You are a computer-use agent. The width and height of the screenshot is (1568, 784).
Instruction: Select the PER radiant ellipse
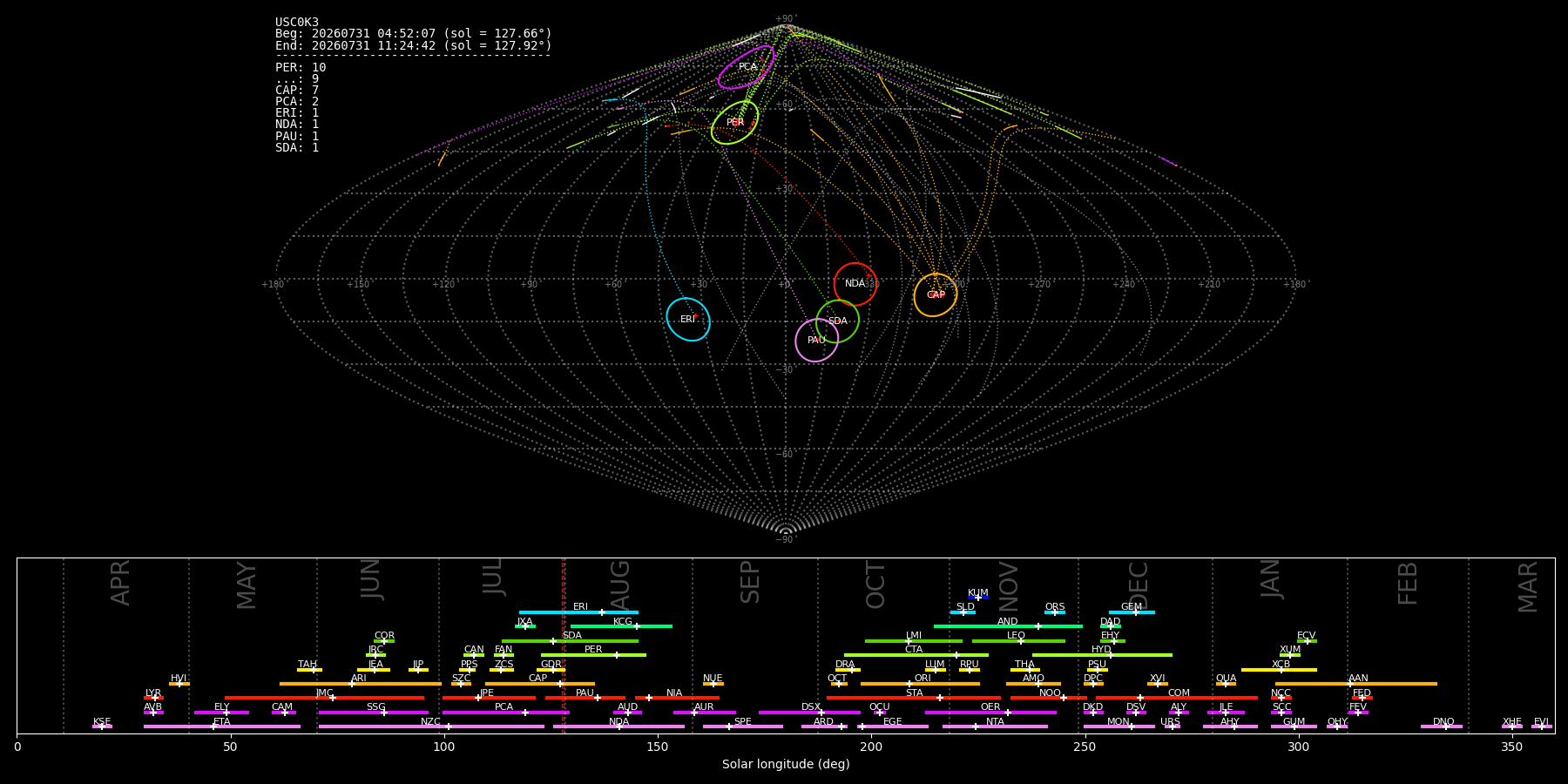click(x=735, y=123)
